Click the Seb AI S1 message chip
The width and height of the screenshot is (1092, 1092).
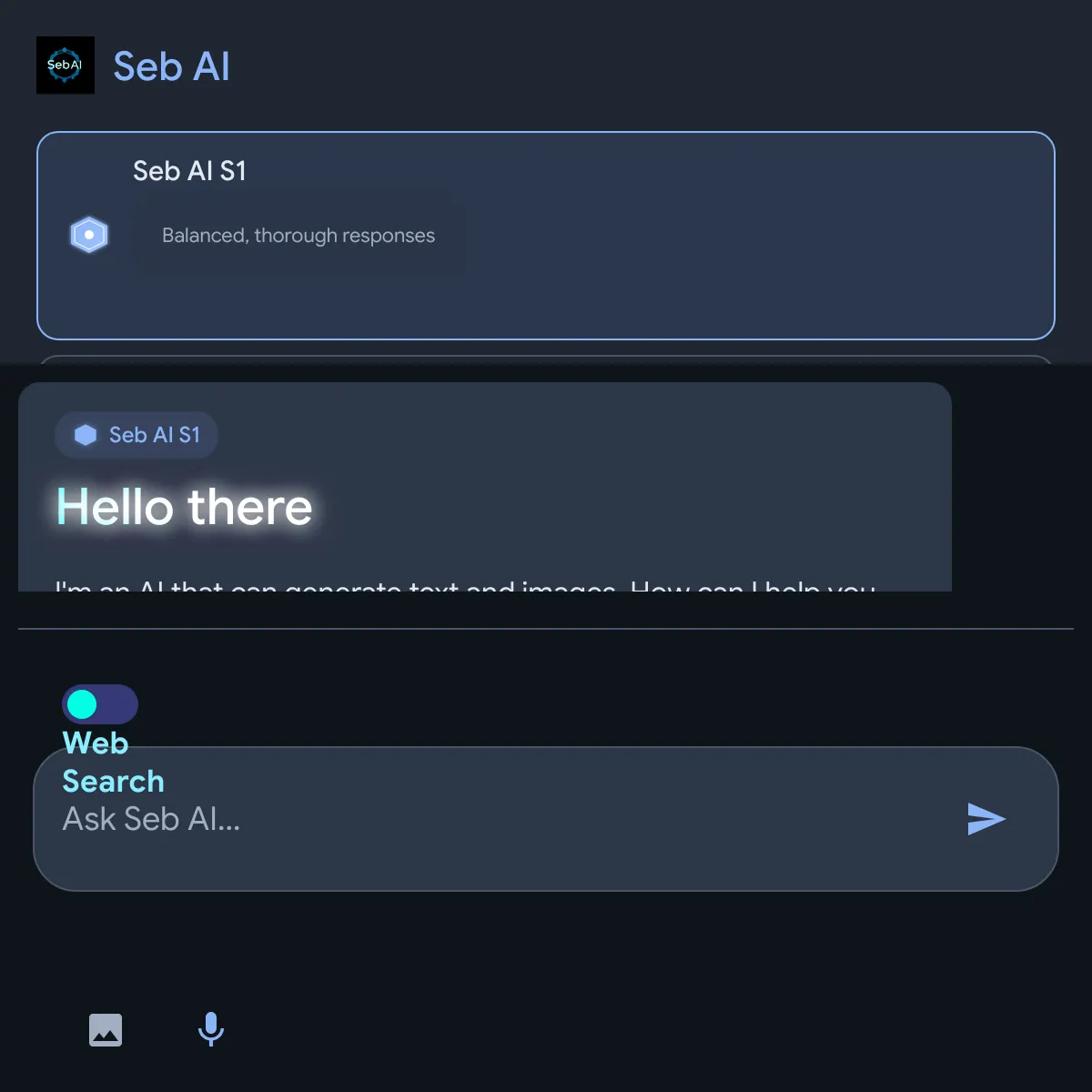(136, 435)
